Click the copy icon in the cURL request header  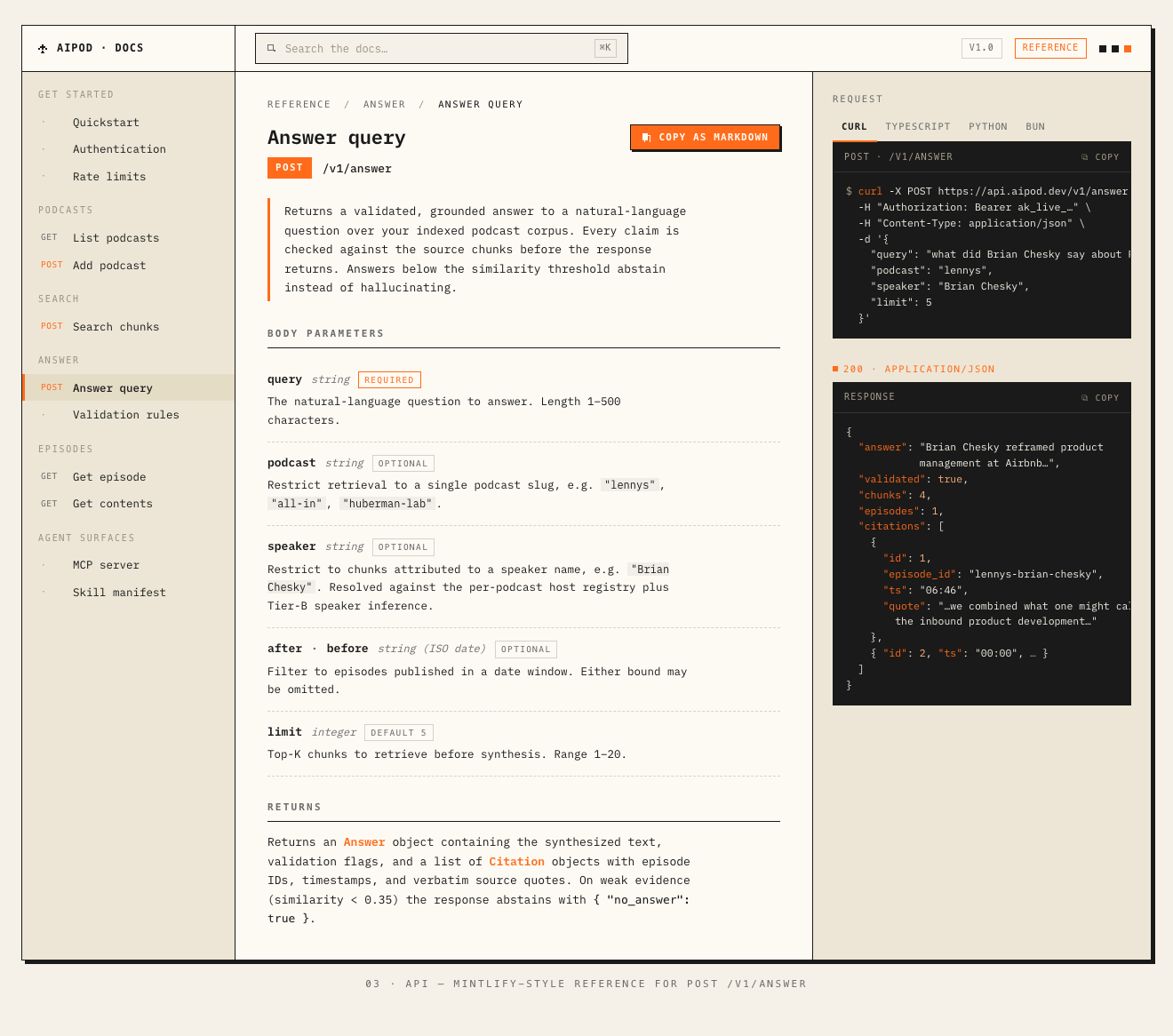[1084, 157]
